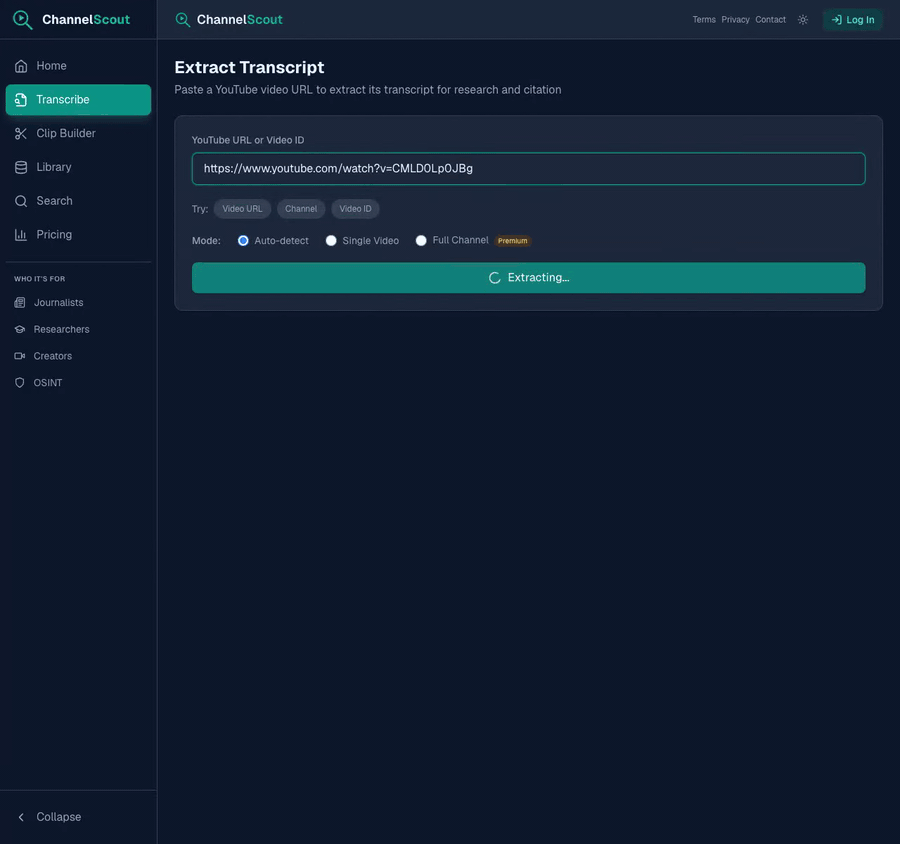Open the Journalists page link
The height and width of the screenshot is (844, 900).
coord(79,303)
